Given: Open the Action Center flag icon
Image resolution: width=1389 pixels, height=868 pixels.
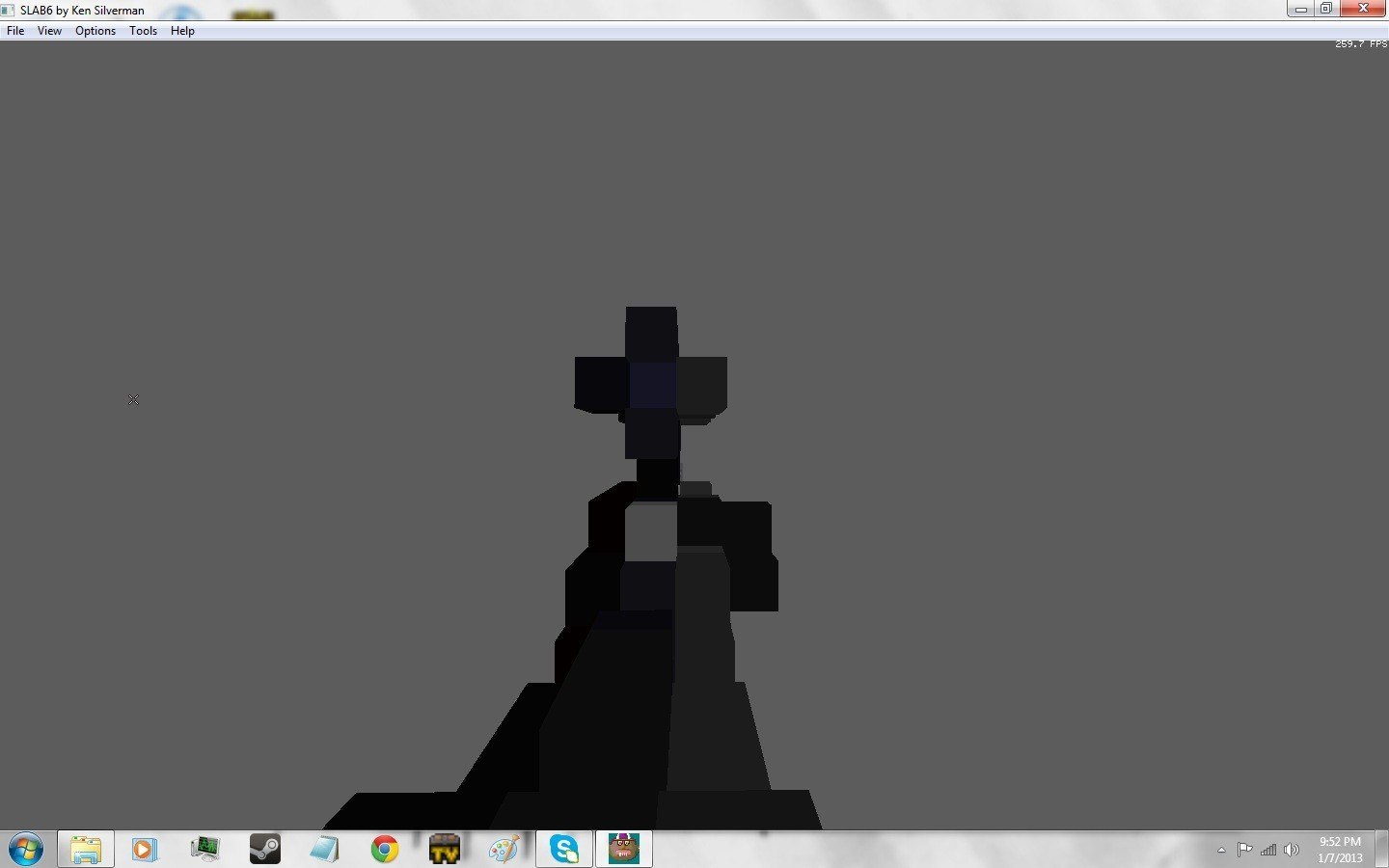Looking at the screenshot, I should [1244, 850].
